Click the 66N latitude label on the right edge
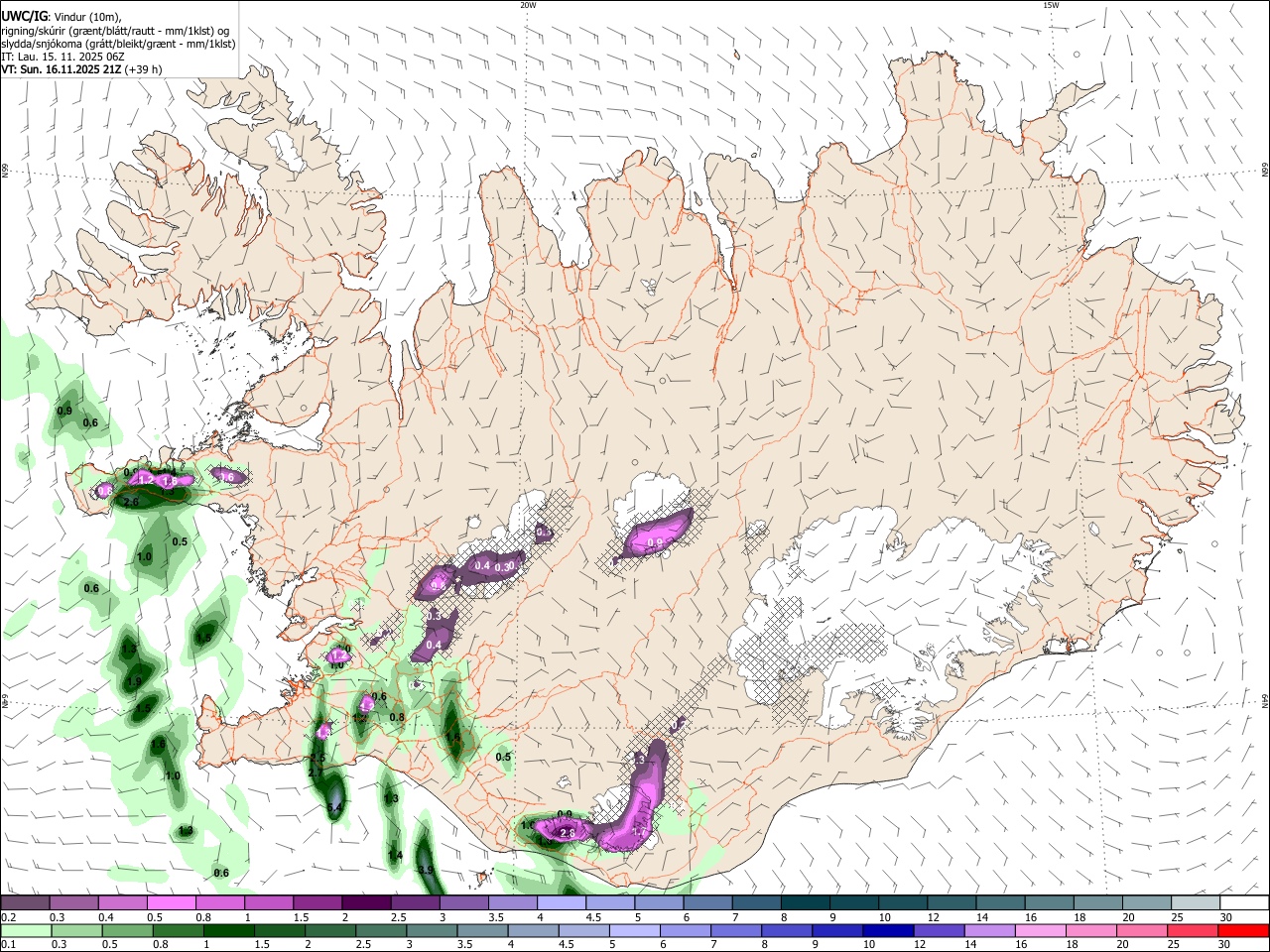 (1265, 171)
